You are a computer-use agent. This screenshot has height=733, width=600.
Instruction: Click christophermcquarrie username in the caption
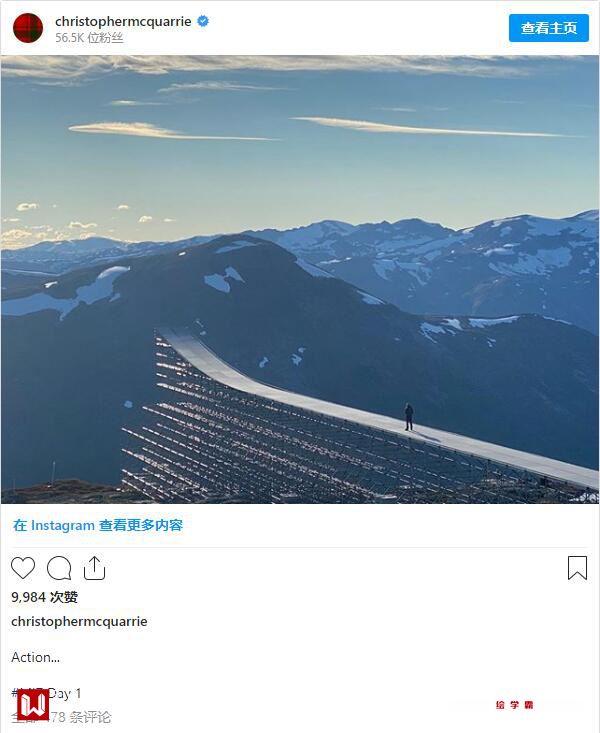(x=79, y=621)
